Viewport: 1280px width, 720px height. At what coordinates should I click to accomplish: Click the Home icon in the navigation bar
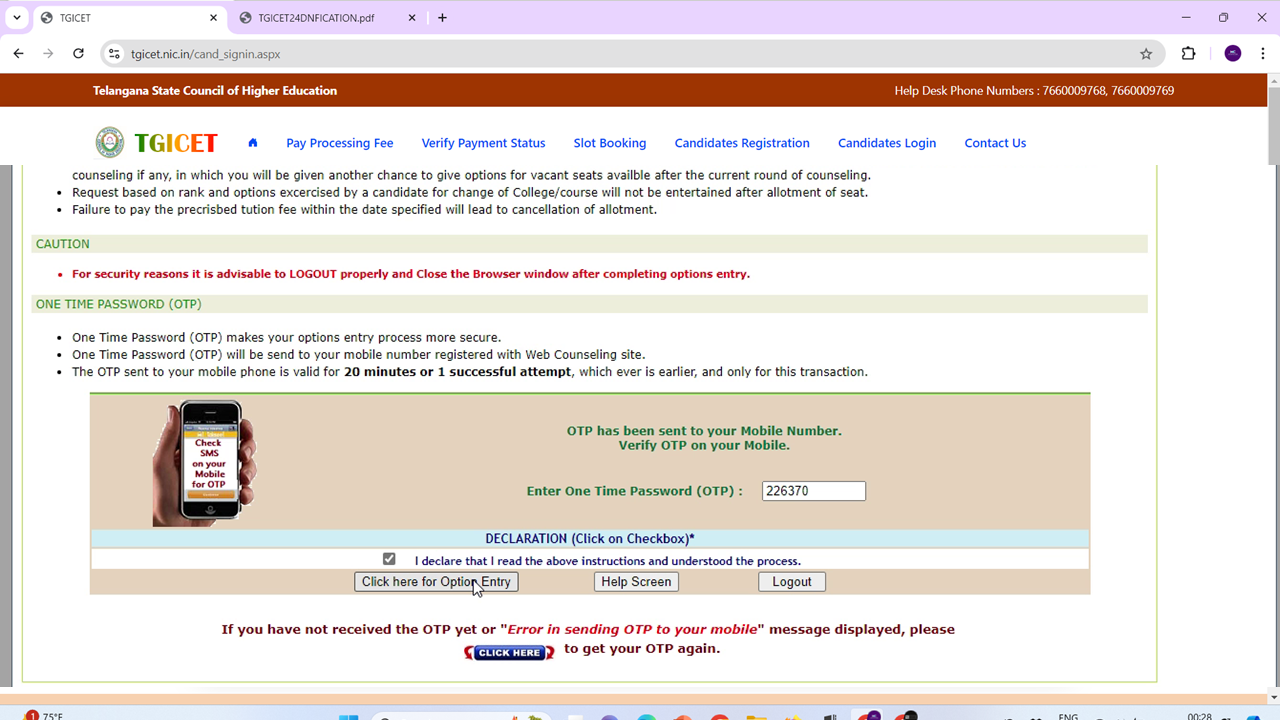pos(252,143)
